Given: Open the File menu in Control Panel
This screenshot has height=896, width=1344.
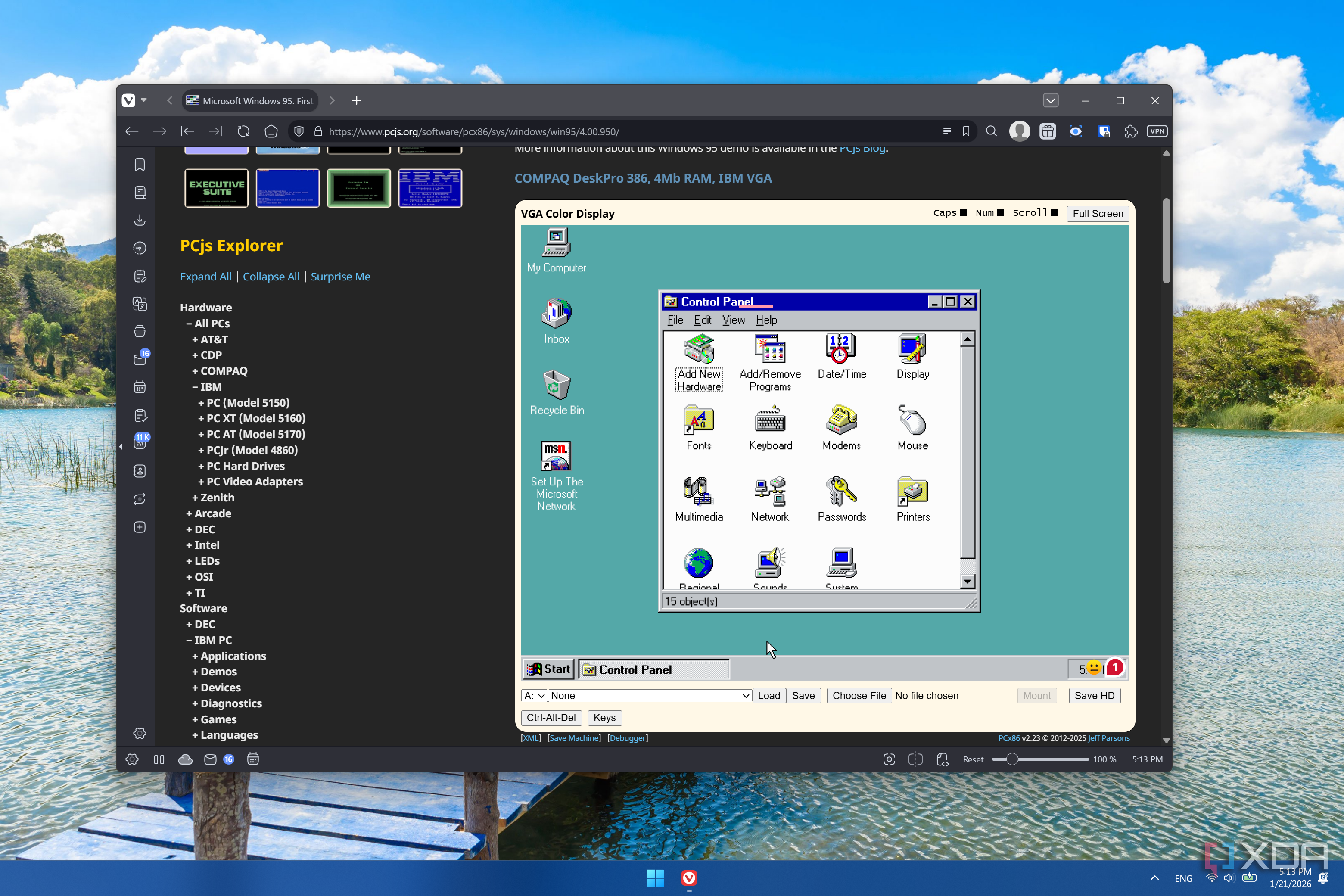Looking at the screenshot, I should point(675,320).
